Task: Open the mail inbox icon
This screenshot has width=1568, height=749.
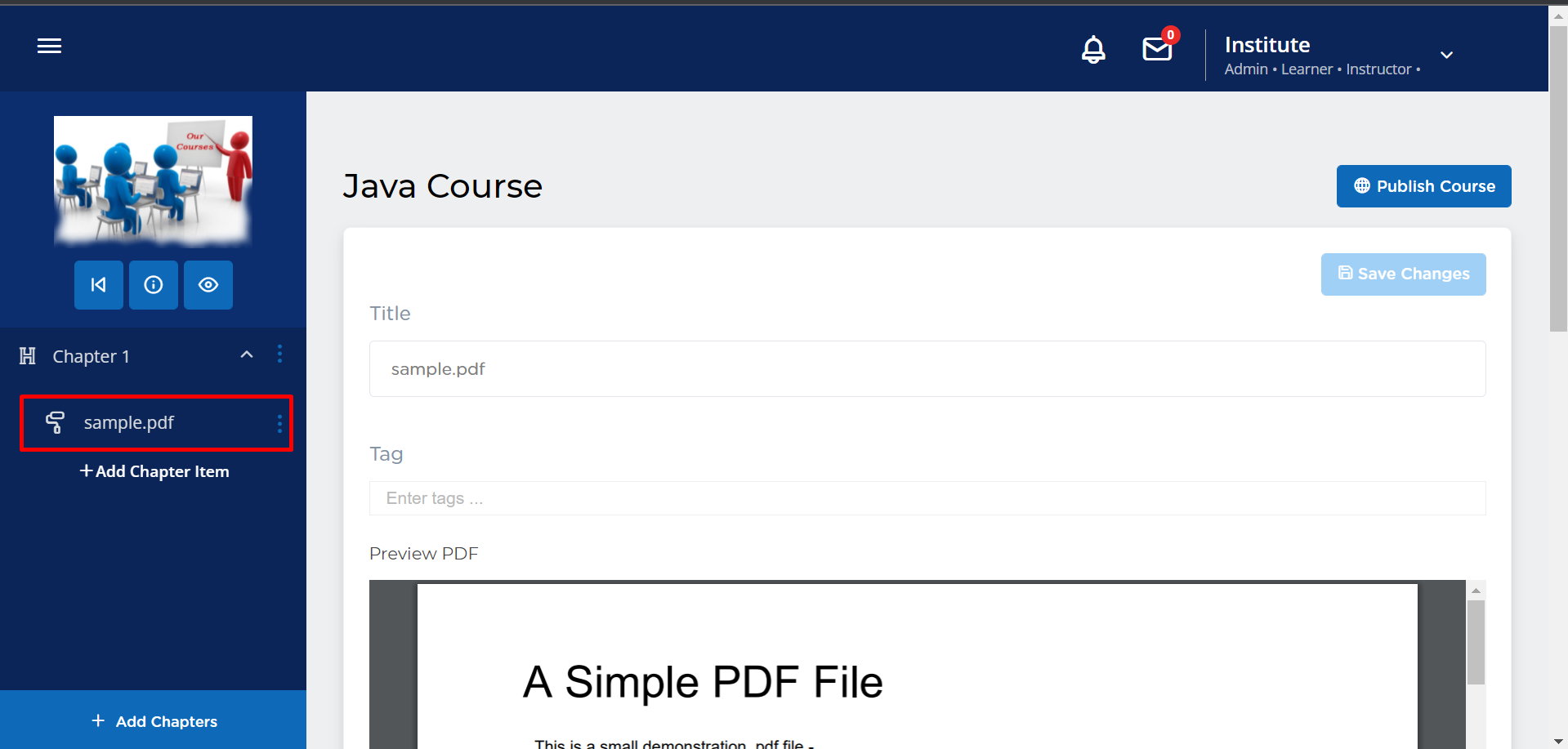Action: click(x=1157, y=49)
